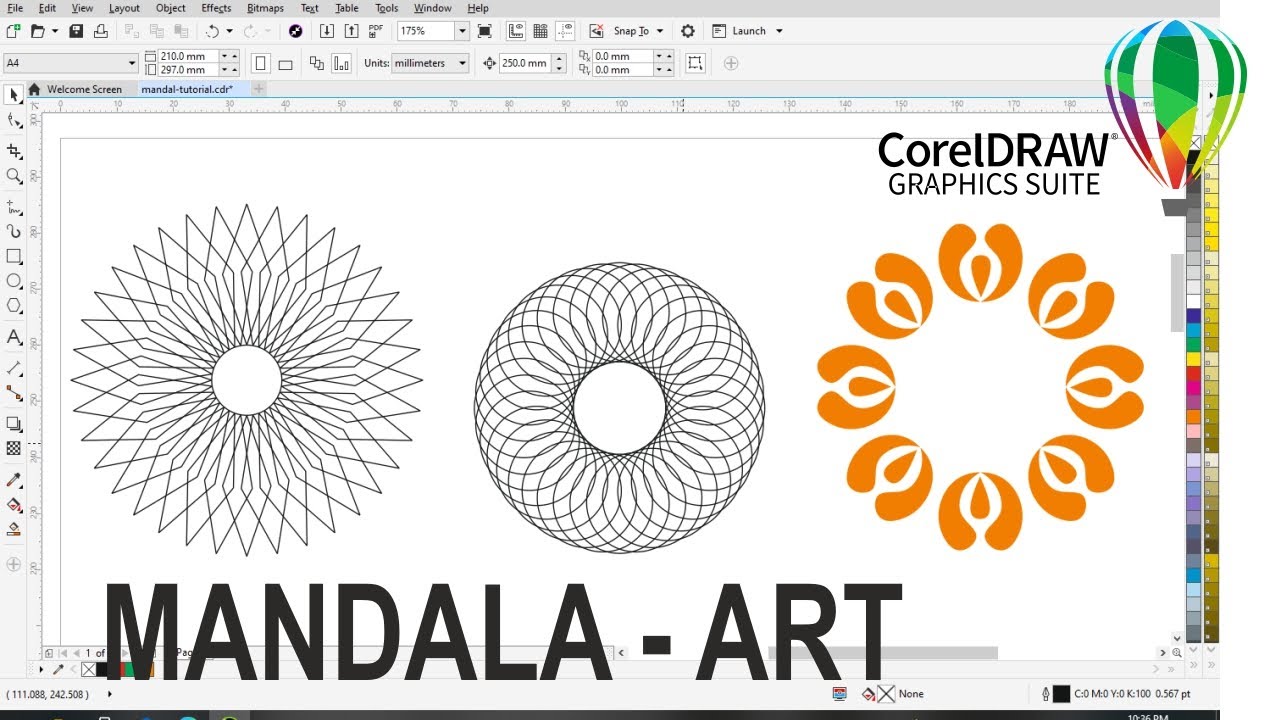The width and height of the screenshot is (1280, 720).
Task: Click the quick customize plus on property bar
Action: coord(731,63)
